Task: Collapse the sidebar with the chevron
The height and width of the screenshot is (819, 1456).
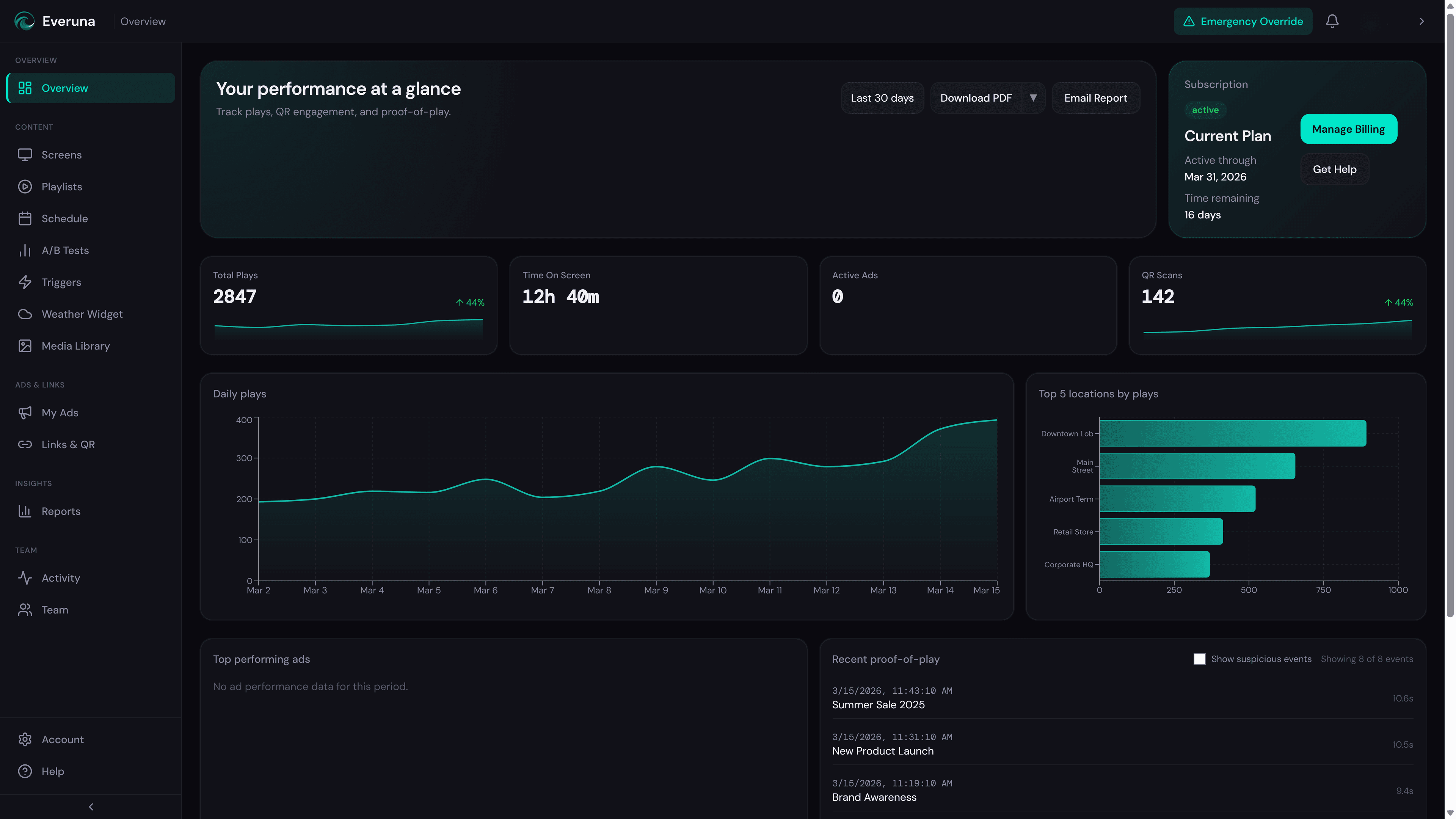Action: tap(91, 806)
